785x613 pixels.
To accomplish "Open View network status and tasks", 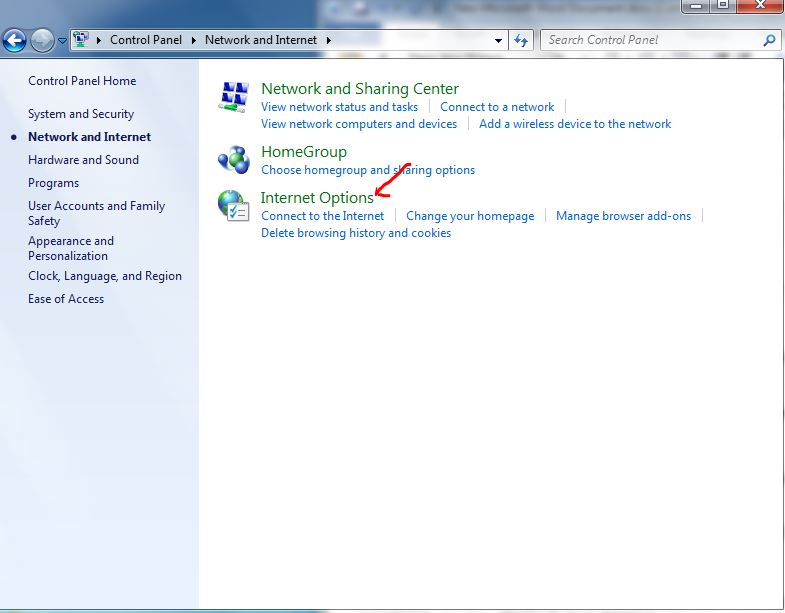I will click(x=339, y=107).
